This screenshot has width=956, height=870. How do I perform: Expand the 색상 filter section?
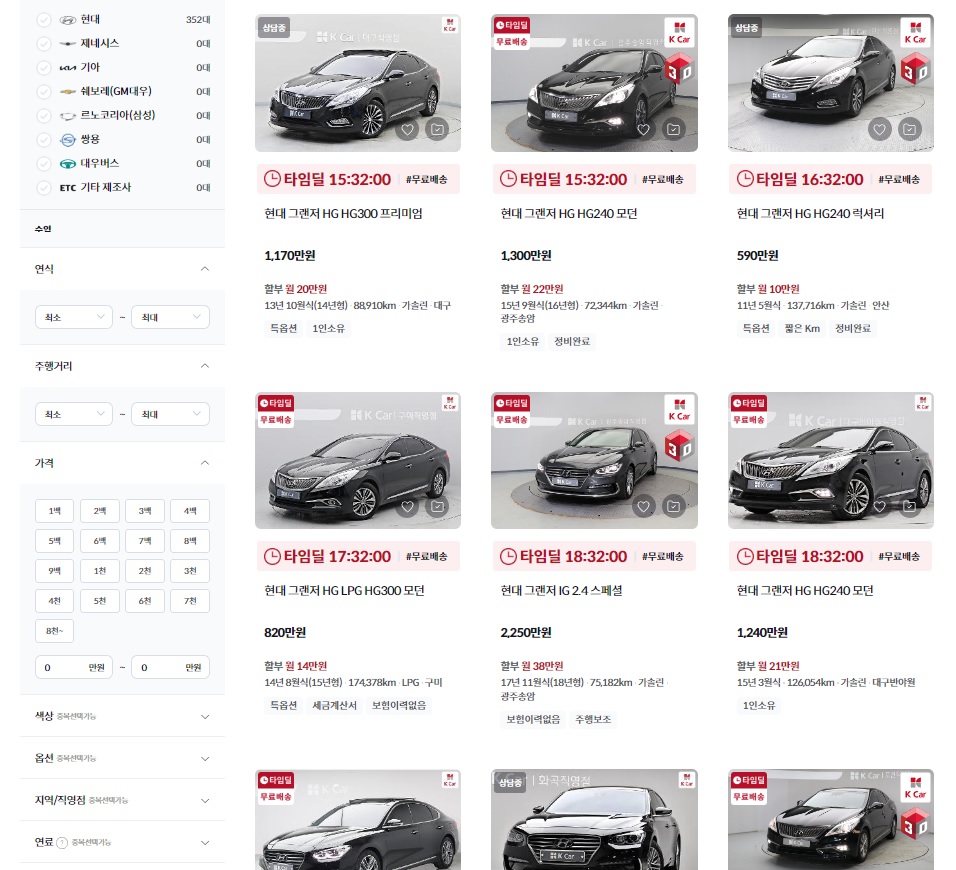point(205,716)
